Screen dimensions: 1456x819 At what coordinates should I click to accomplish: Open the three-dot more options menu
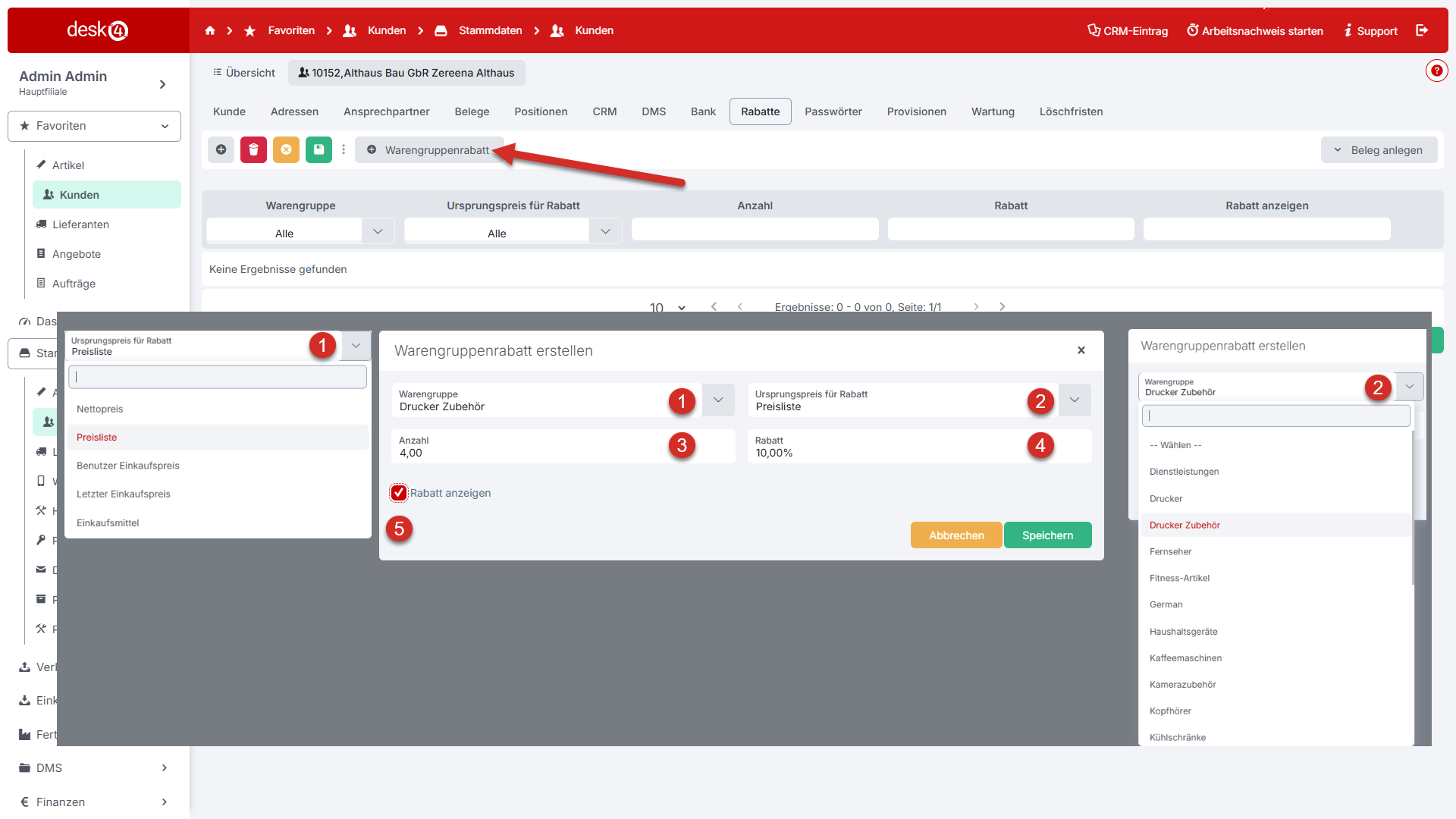point(344,149)
